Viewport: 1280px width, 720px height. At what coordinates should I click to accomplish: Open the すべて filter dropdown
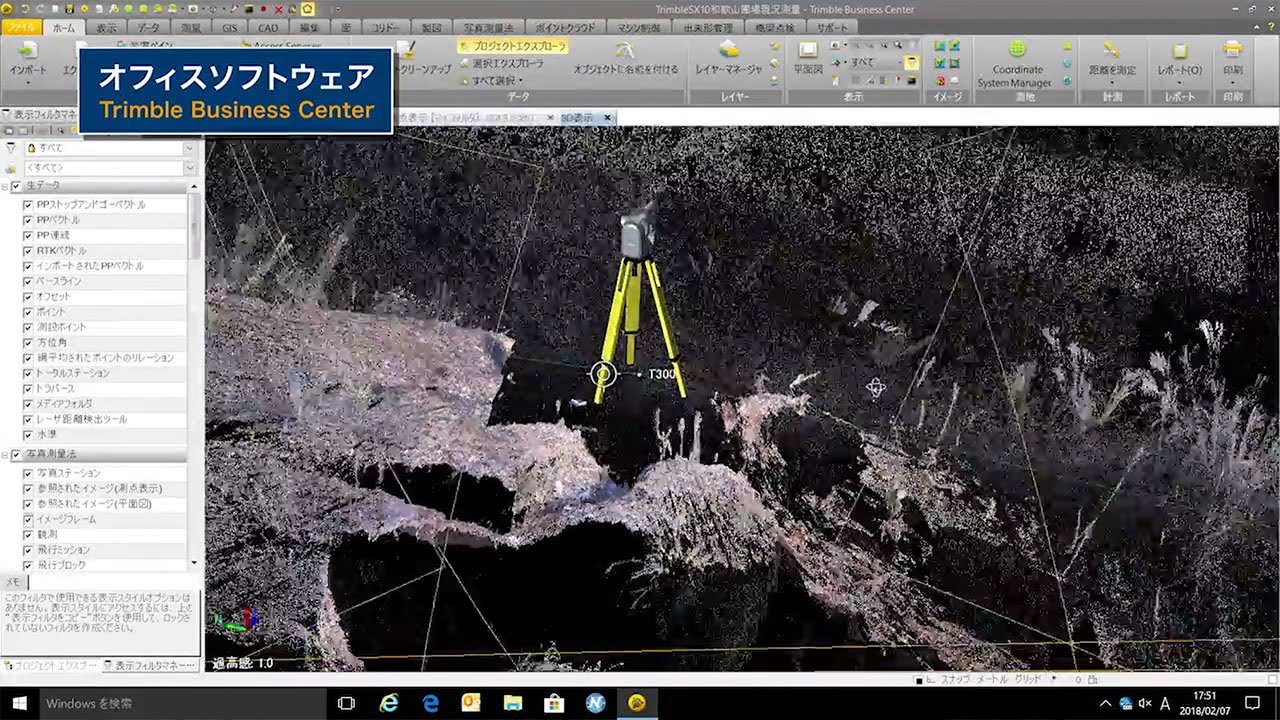coord(189,148)
